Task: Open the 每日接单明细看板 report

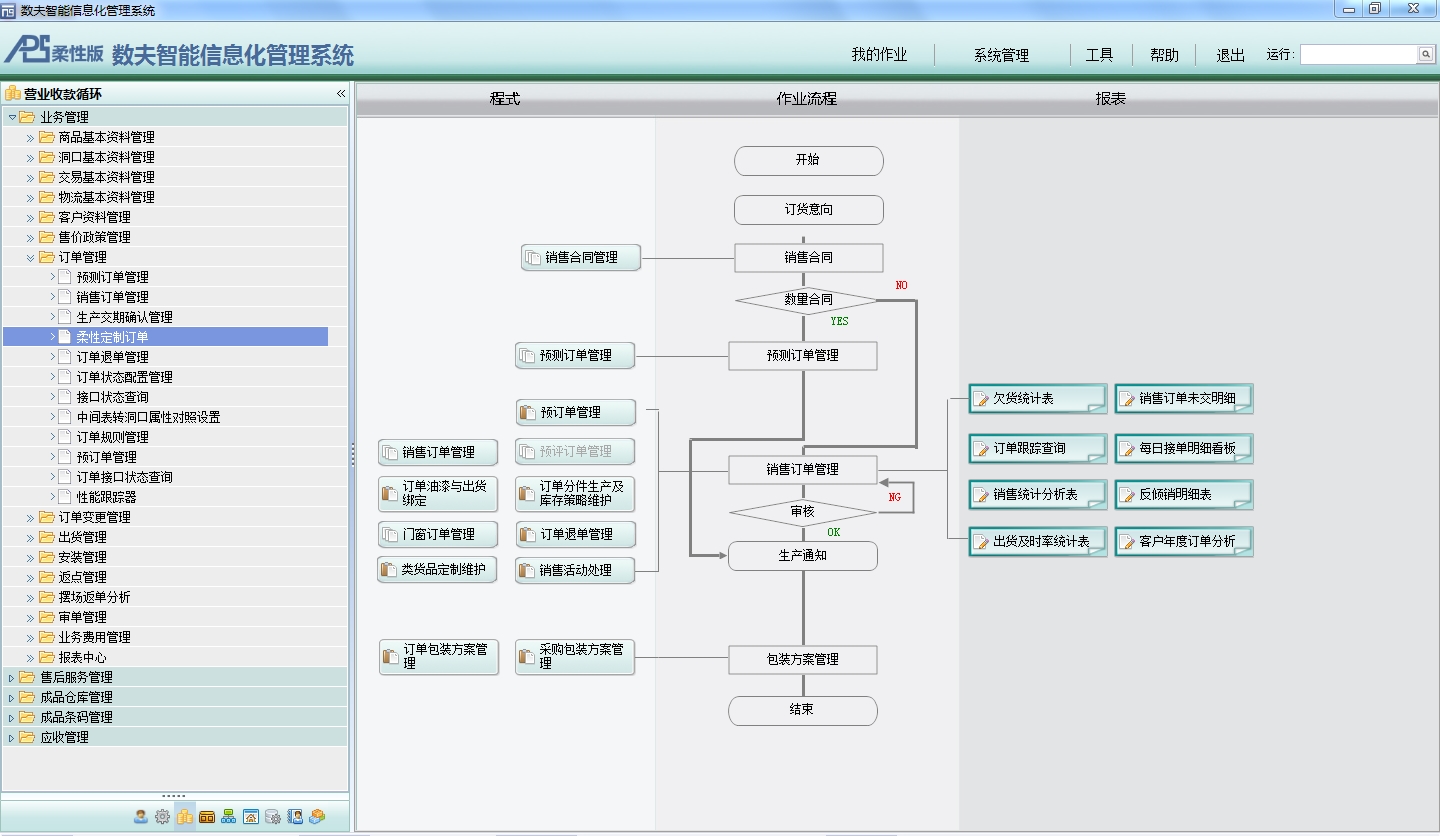Action: pyautogui.click(x=1184, y=448)
